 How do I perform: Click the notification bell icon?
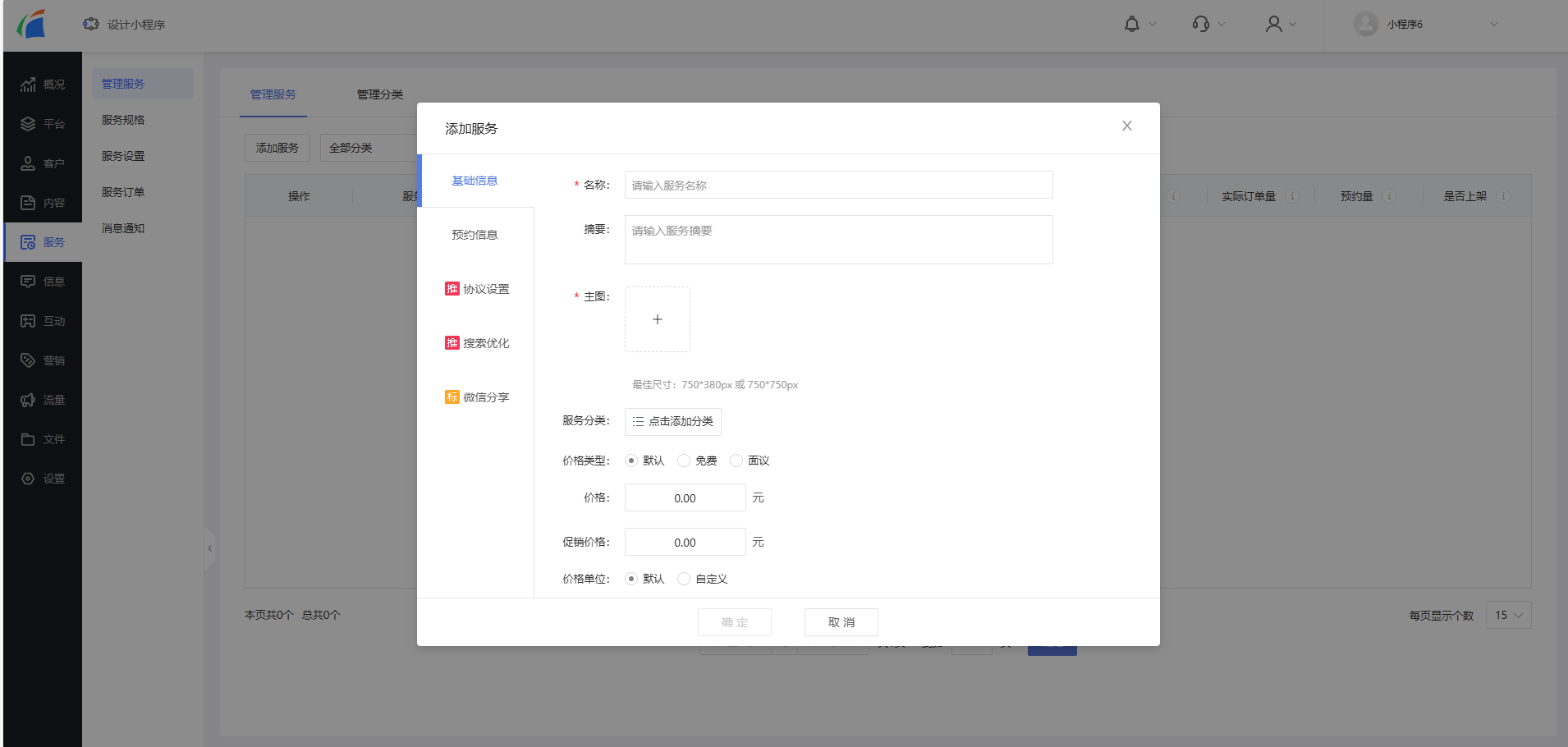click(1130, 24)
